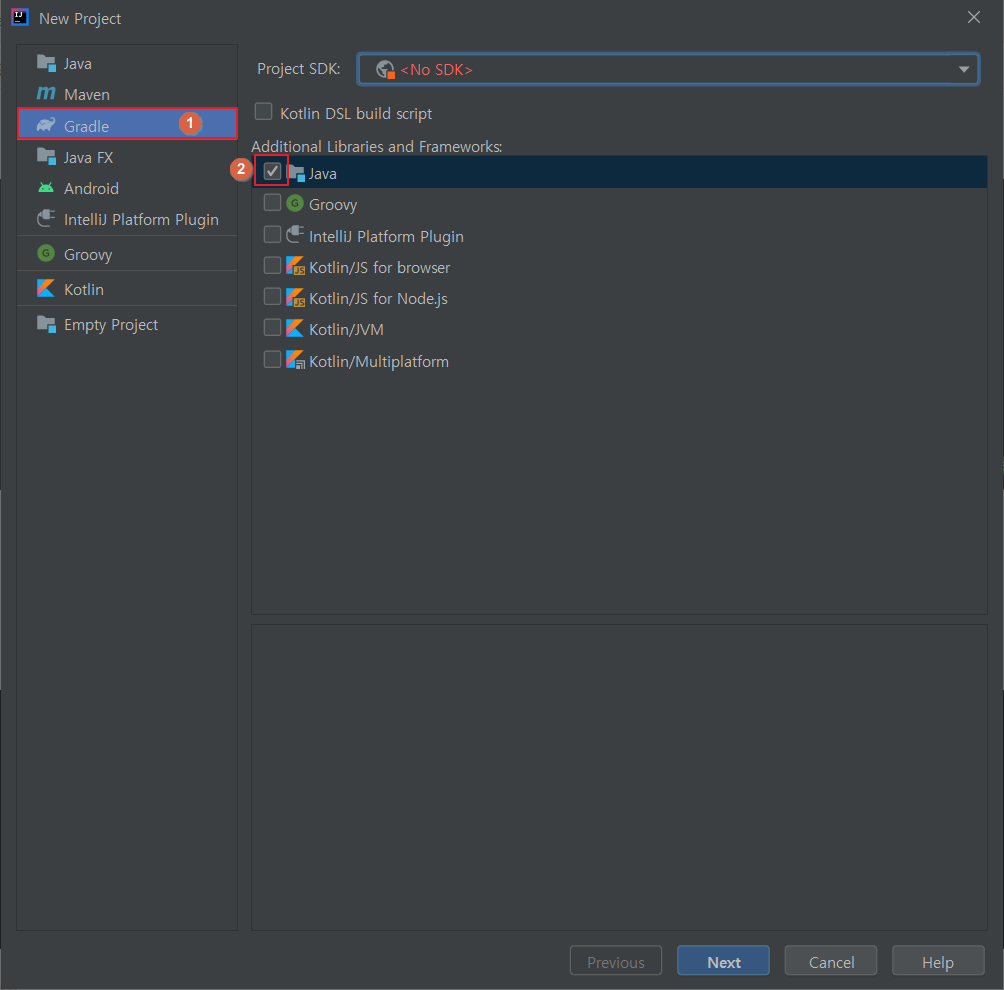Click the IntelliJ Platform Plugin icon in the project type list
The image size is (1004, 990).
pyautogui.click(x=46, y=219)
